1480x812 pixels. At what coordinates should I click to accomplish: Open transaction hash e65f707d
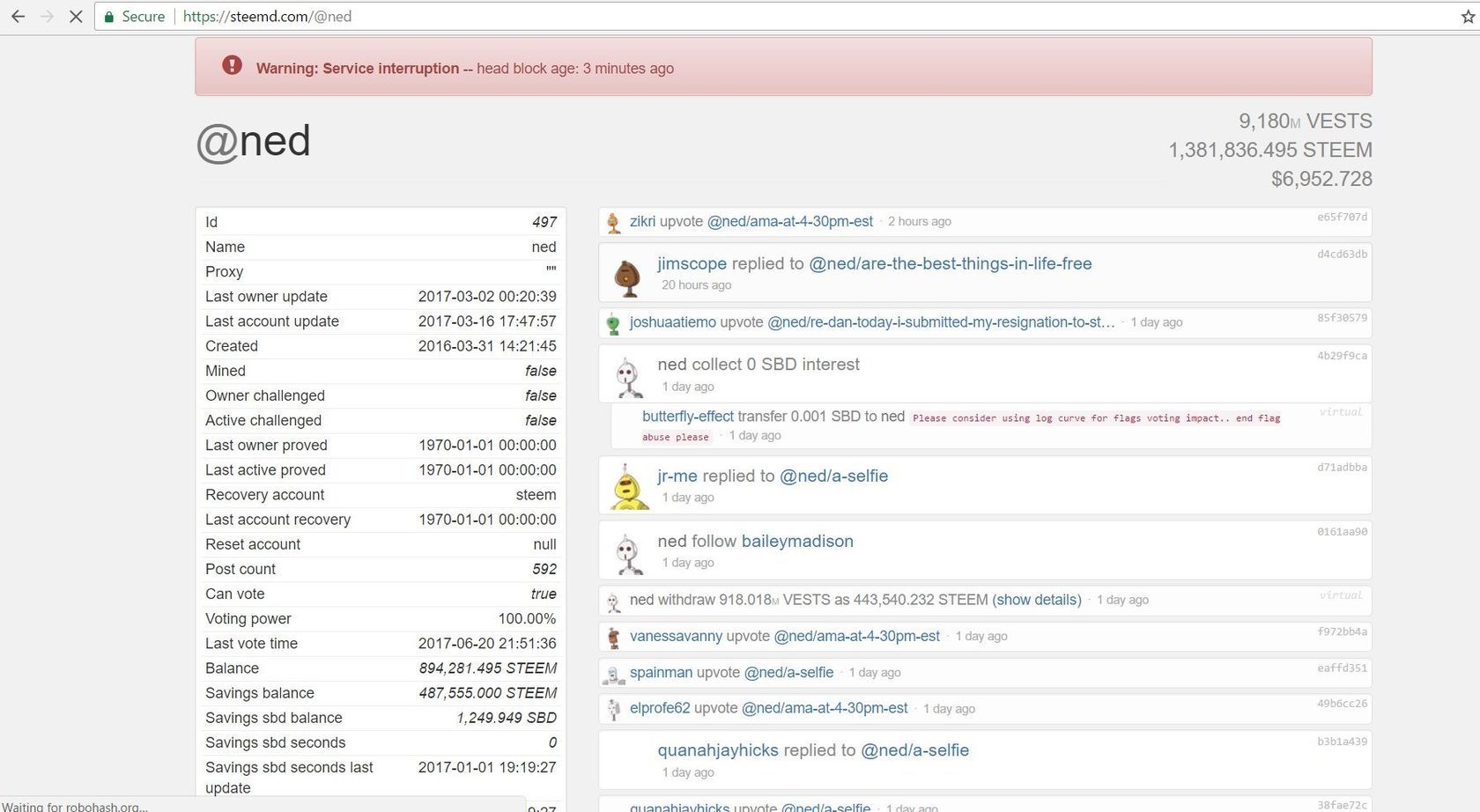click(1343, 217)
